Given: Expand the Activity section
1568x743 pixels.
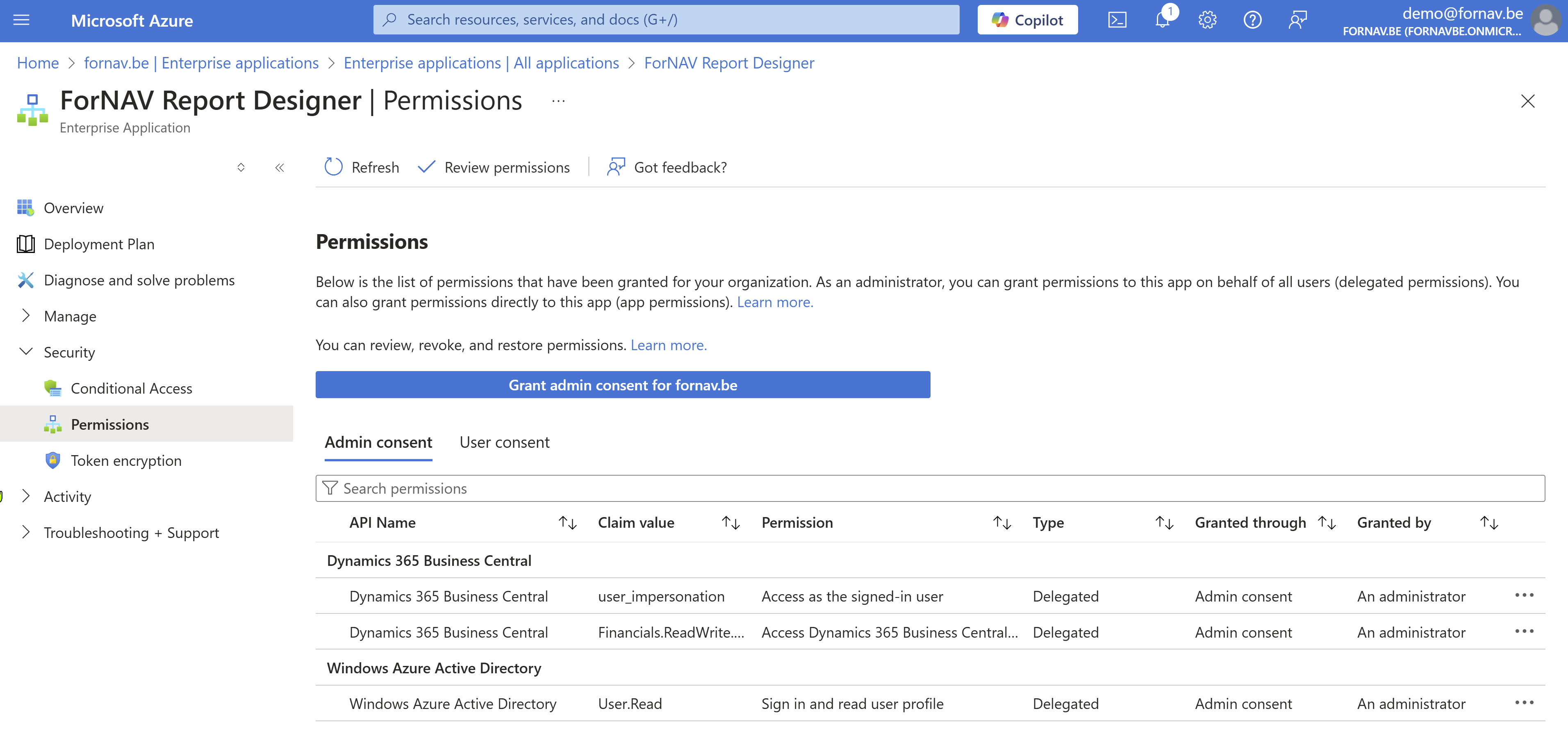Looking at the screenshot, I should tap(68, 496).
